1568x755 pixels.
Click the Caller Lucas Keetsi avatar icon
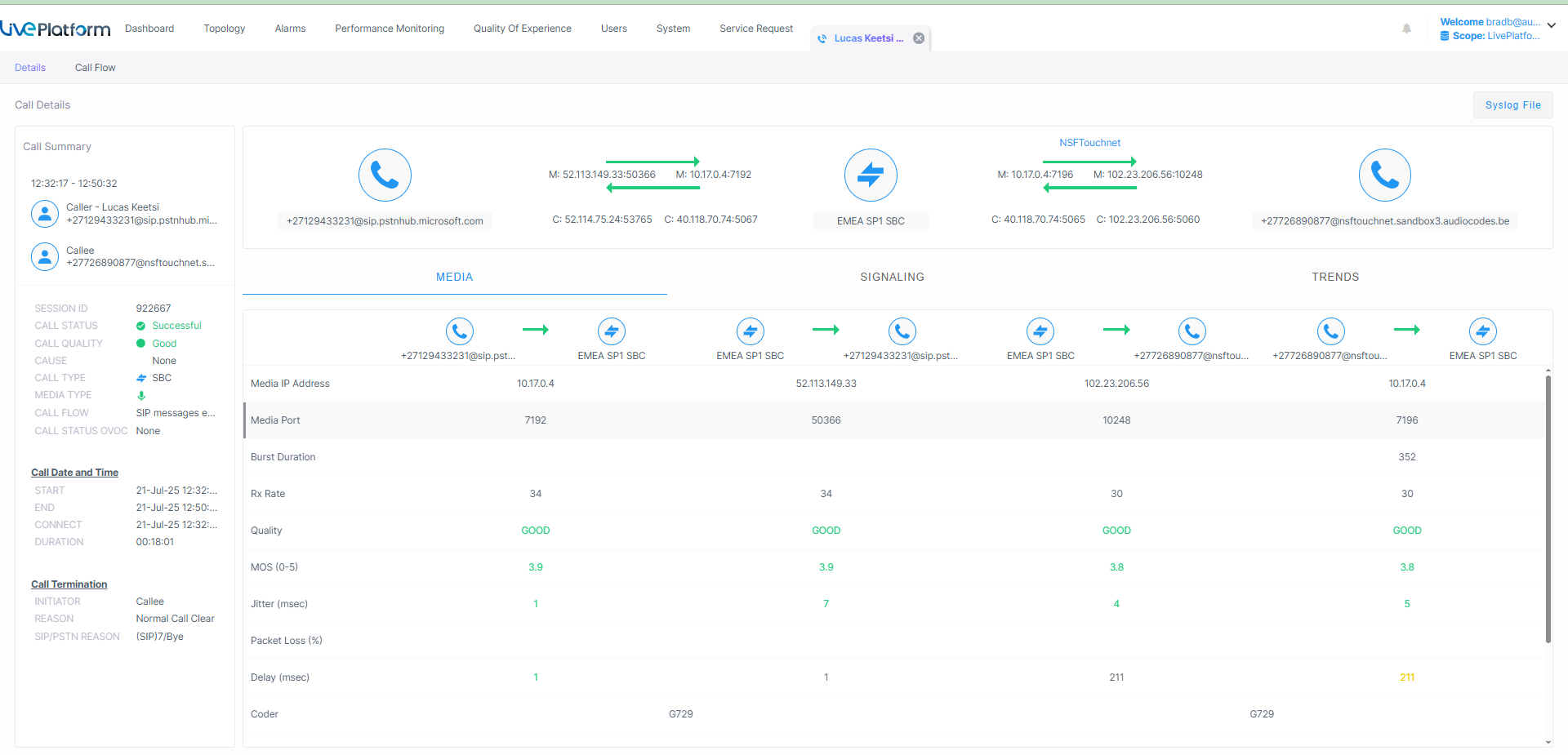(44, 214)
